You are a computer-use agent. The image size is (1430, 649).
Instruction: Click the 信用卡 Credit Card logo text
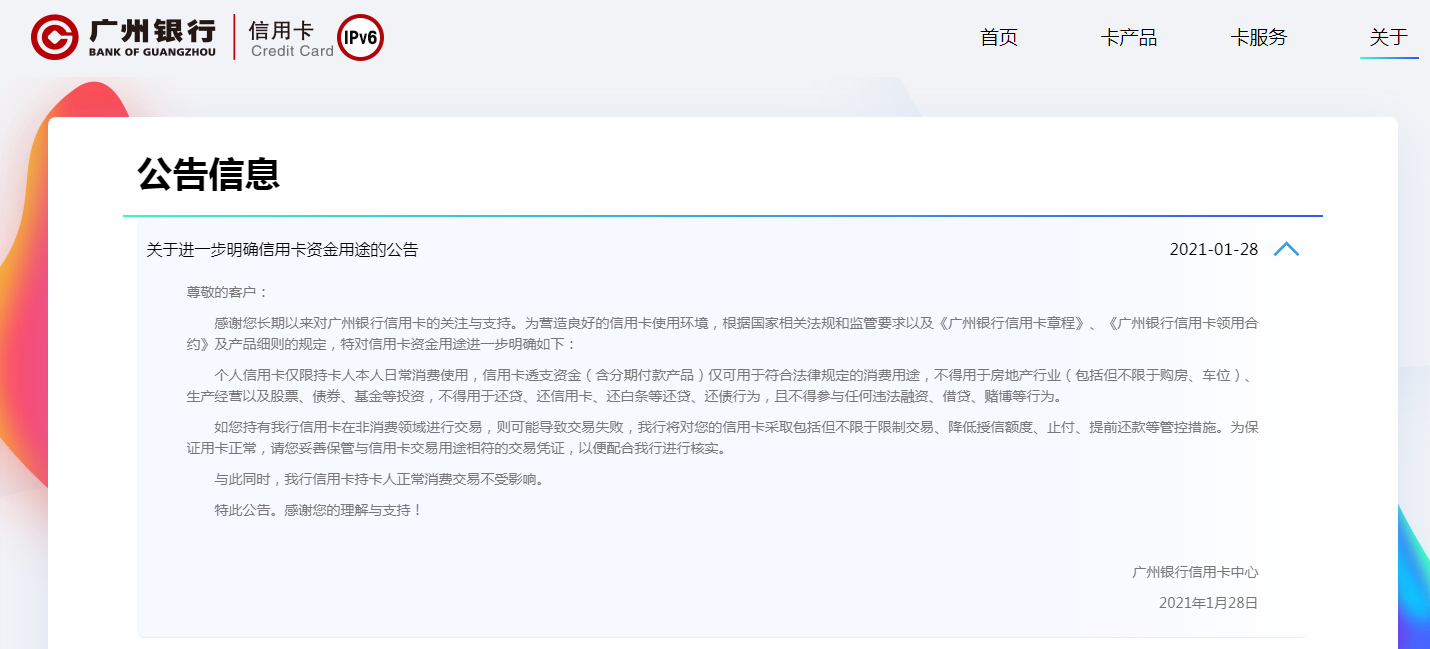pyautogui.click(x=292, y=38)
